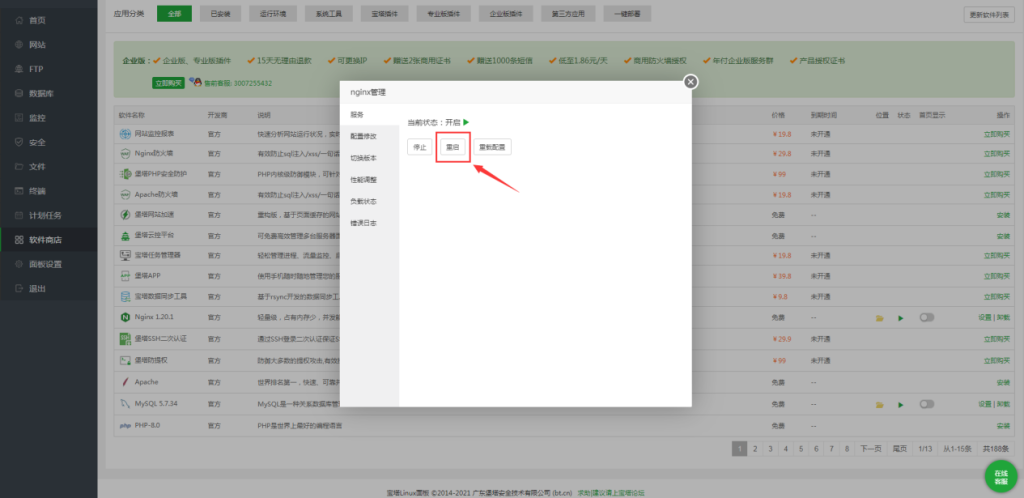This screenshot has height=498, width=1024.
Task: Click the green play icon in Nginx 1.20.1 row
Action: click(x=901, y=317)
